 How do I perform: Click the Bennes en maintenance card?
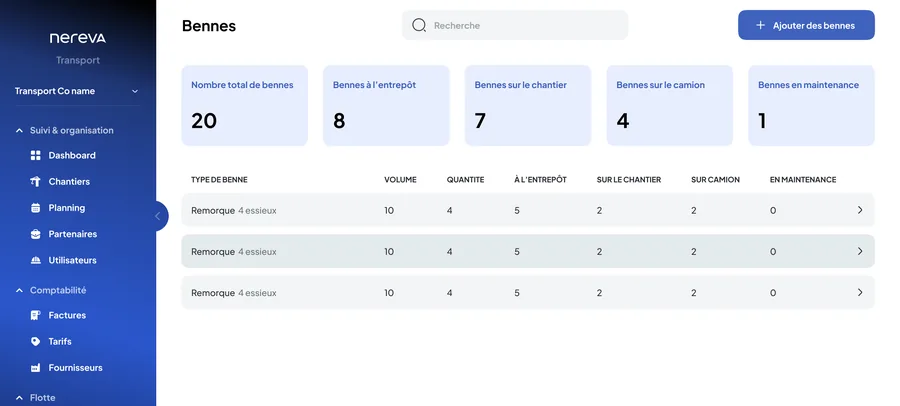pyautogui.click(x=812, y=105)
